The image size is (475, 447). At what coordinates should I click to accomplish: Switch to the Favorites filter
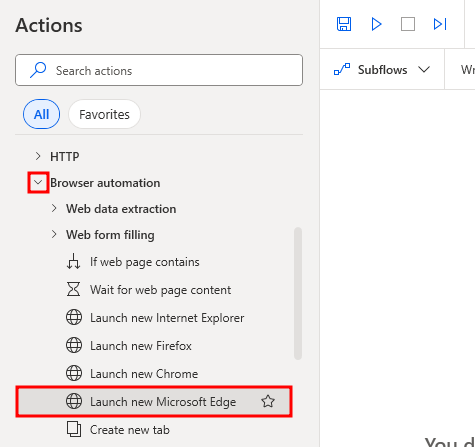[x=104, y=114]
